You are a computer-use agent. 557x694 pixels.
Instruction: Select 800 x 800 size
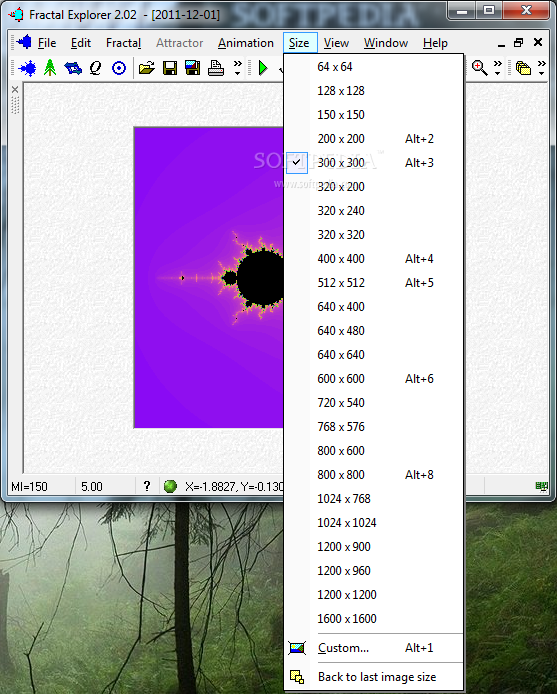[374, 474]
